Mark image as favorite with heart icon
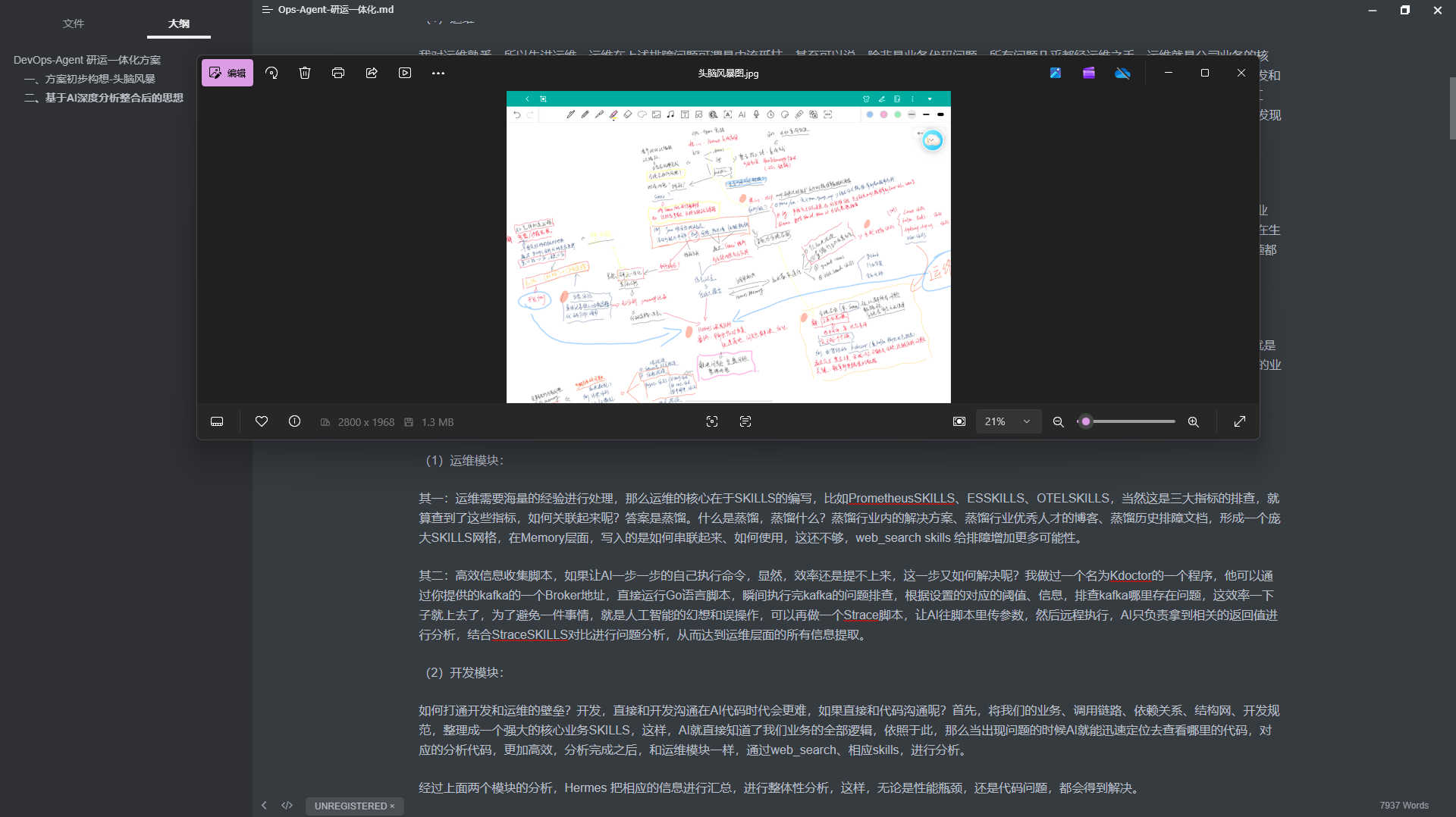This screenshot has width=1456, height=817. pyautogui.click(x=262, y=422)
